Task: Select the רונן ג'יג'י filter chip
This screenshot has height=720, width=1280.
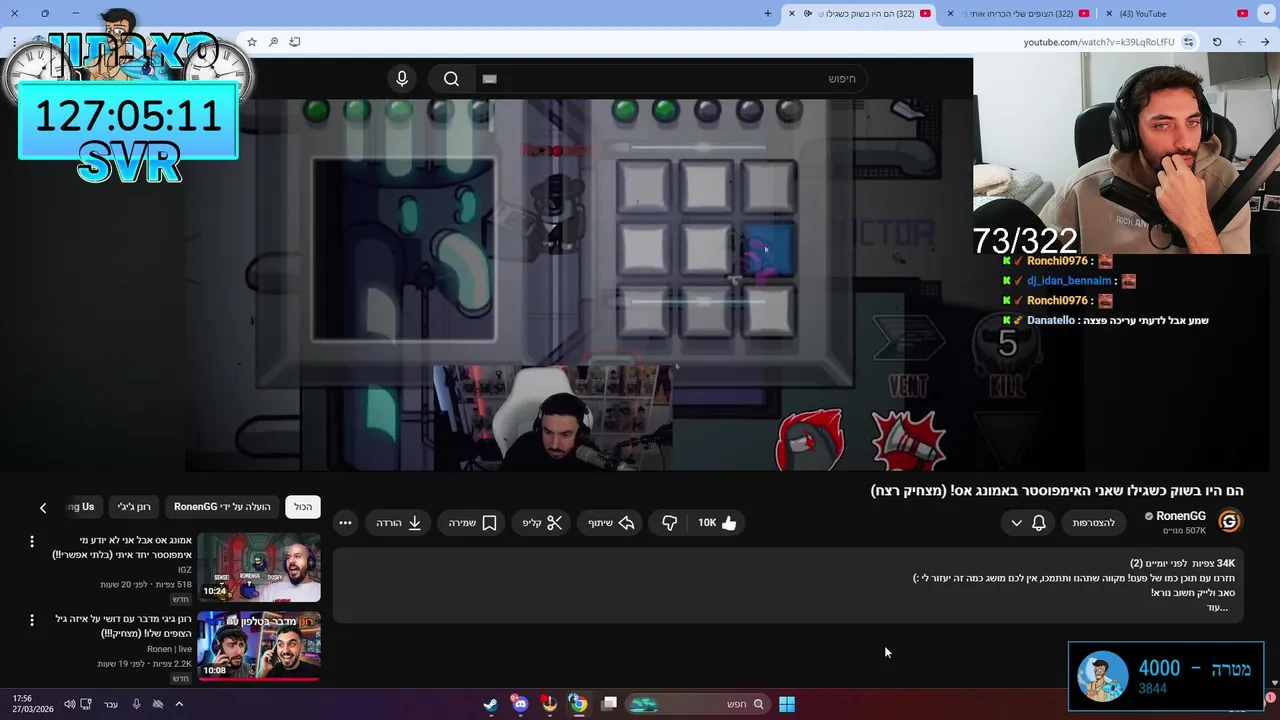Action: point(134,507)
